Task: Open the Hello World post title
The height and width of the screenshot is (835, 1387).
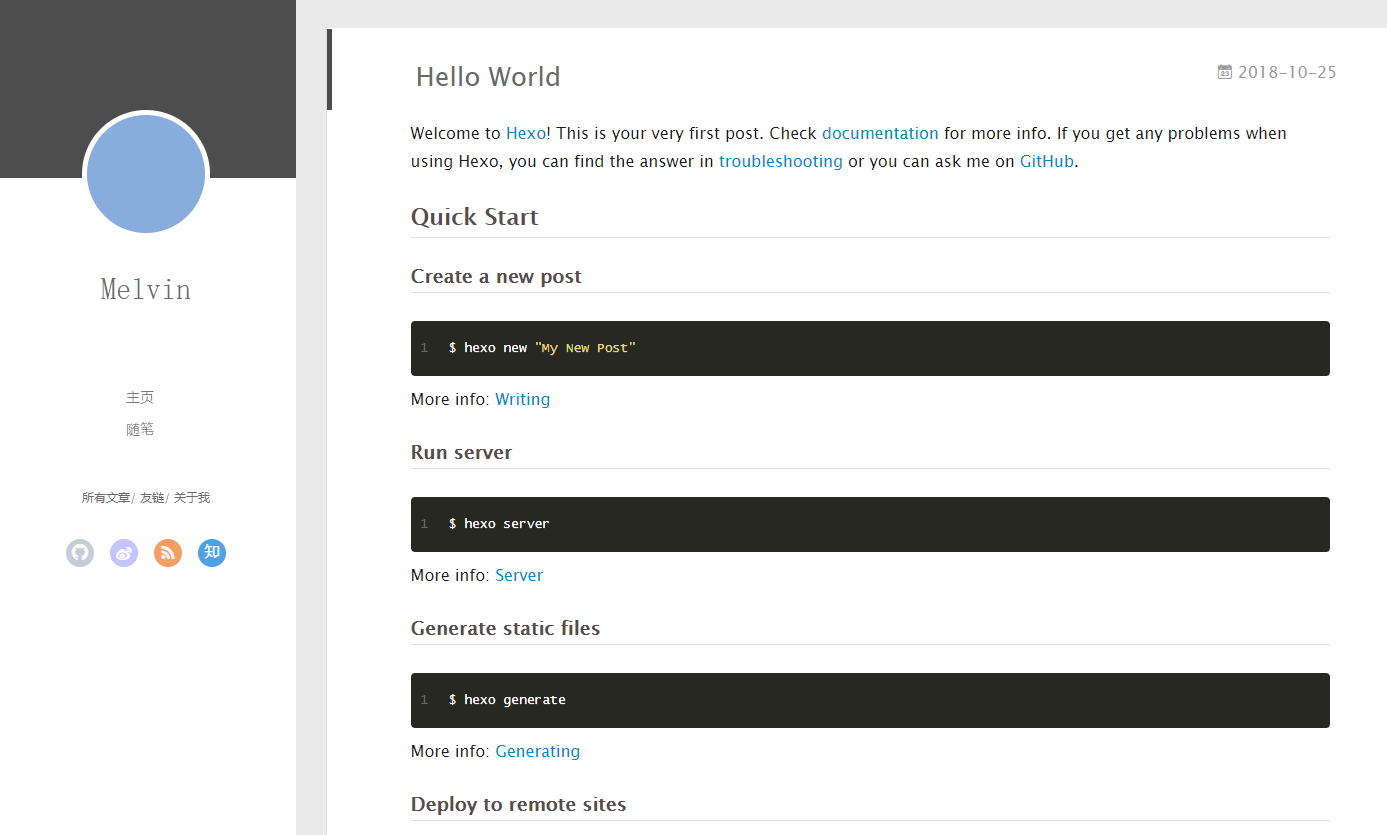Action: click(488, 77)
